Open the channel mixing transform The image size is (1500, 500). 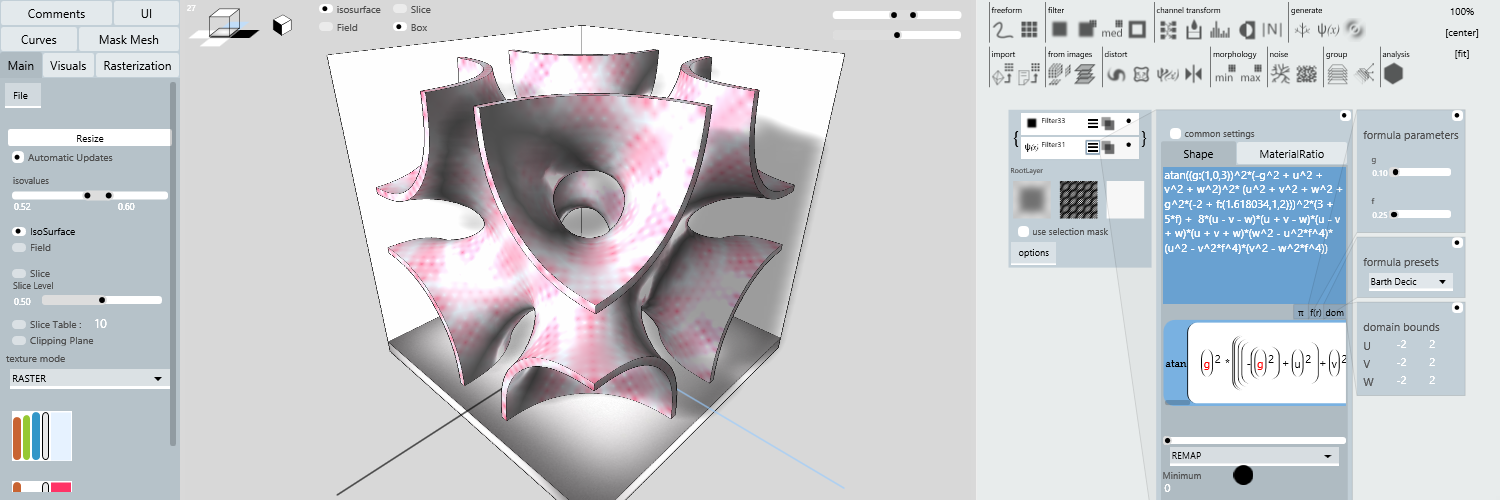coord(1168,30)
